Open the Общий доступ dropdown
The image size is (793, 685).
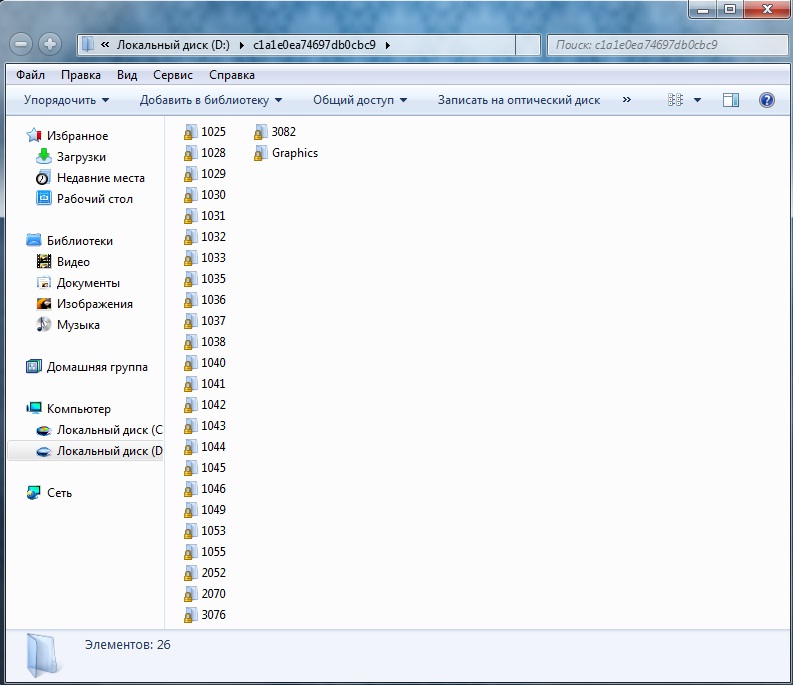tap(360, 100)
